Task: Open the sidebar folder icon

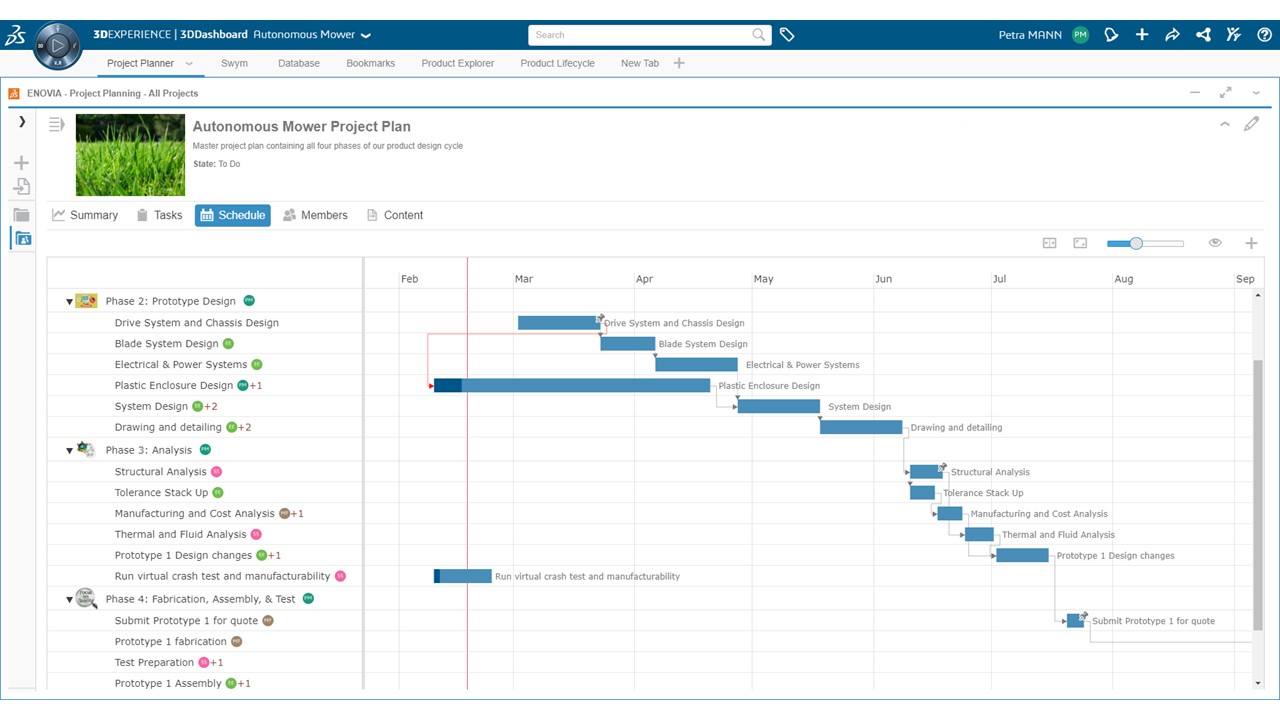Action: tap(21, 214)
